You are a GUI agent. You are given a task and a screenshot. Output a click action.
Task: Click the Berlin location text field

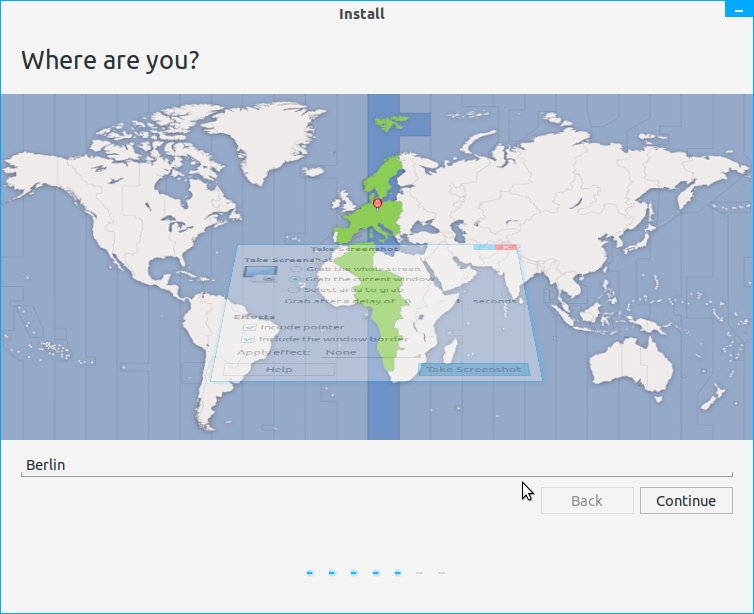coord(376,465)
